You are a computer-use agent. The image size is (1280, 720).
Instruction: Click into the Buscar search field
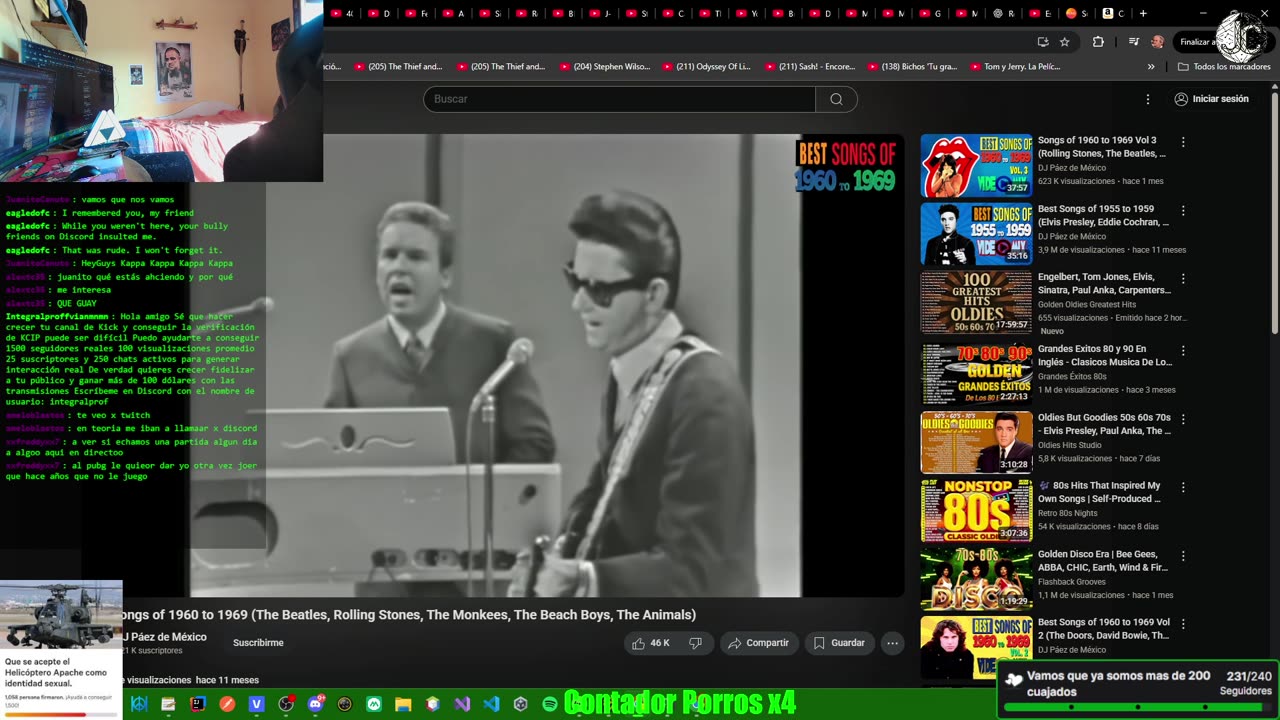[620, 99]
